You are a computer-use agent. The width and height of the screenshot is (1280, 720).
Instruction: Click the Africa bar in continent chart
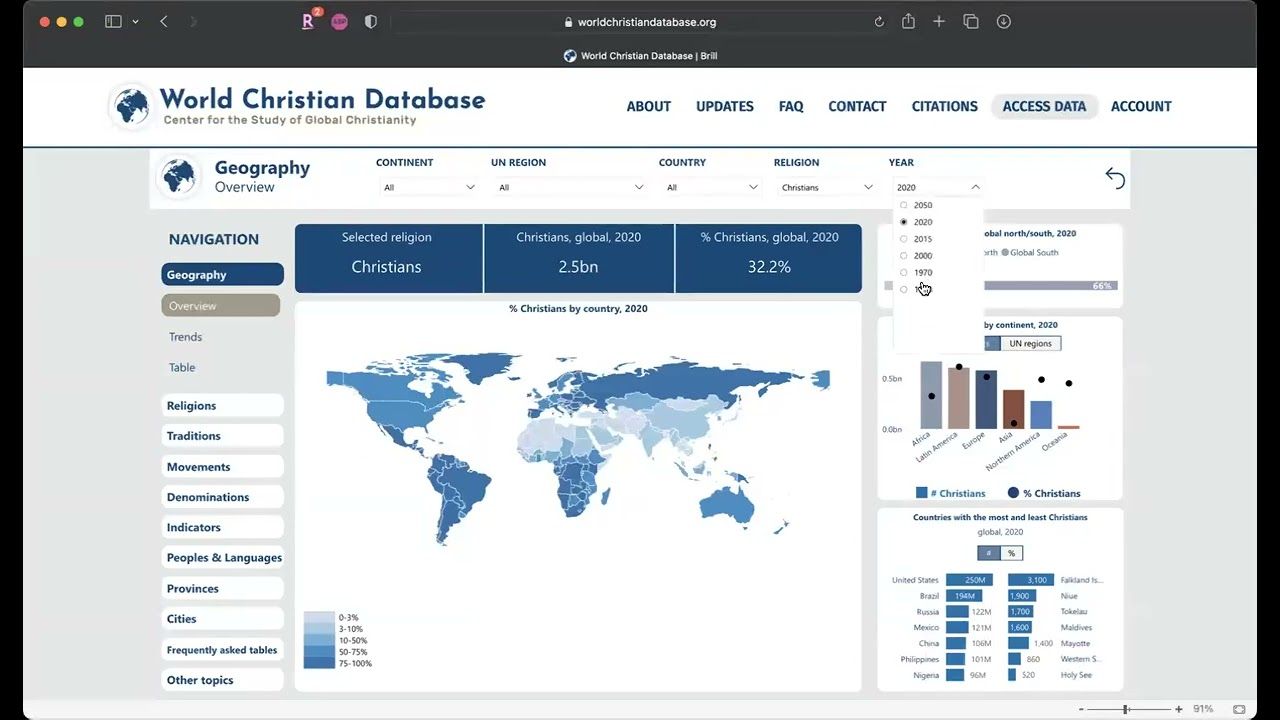931,395
